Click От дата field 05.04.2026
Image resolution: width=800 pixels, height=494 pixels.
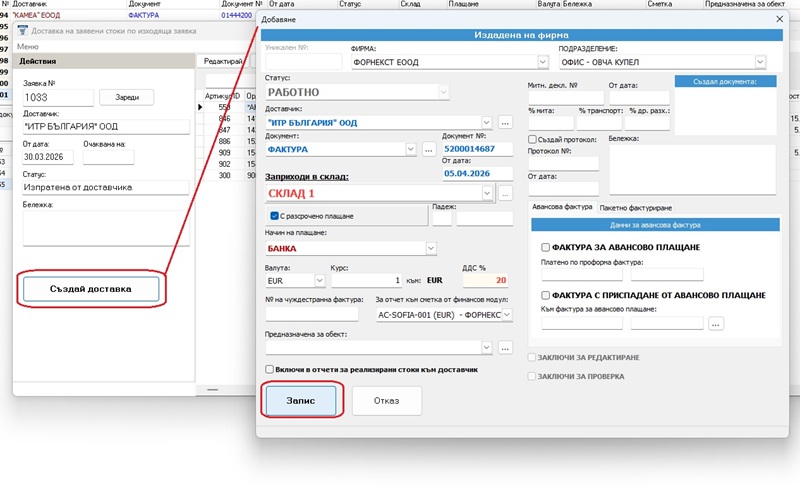[x=477, y=174]
